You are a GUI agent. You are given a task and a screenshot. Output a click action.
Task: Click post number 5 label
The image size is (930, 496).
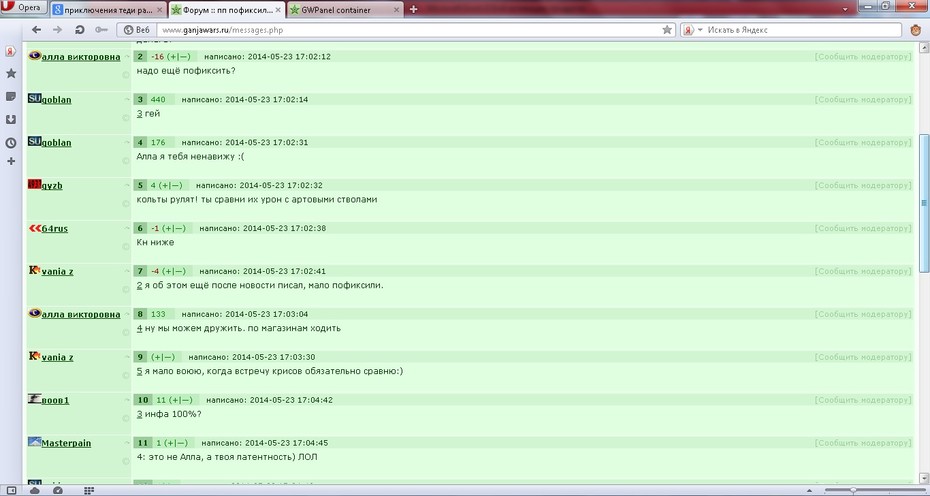140,186
